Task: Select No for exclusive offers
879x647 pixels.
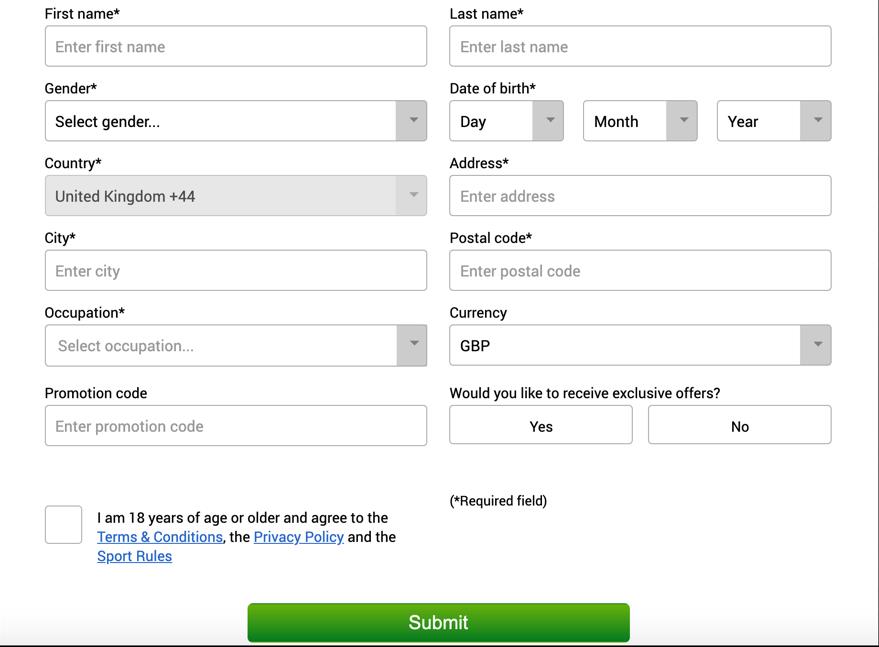Action: 739,425
